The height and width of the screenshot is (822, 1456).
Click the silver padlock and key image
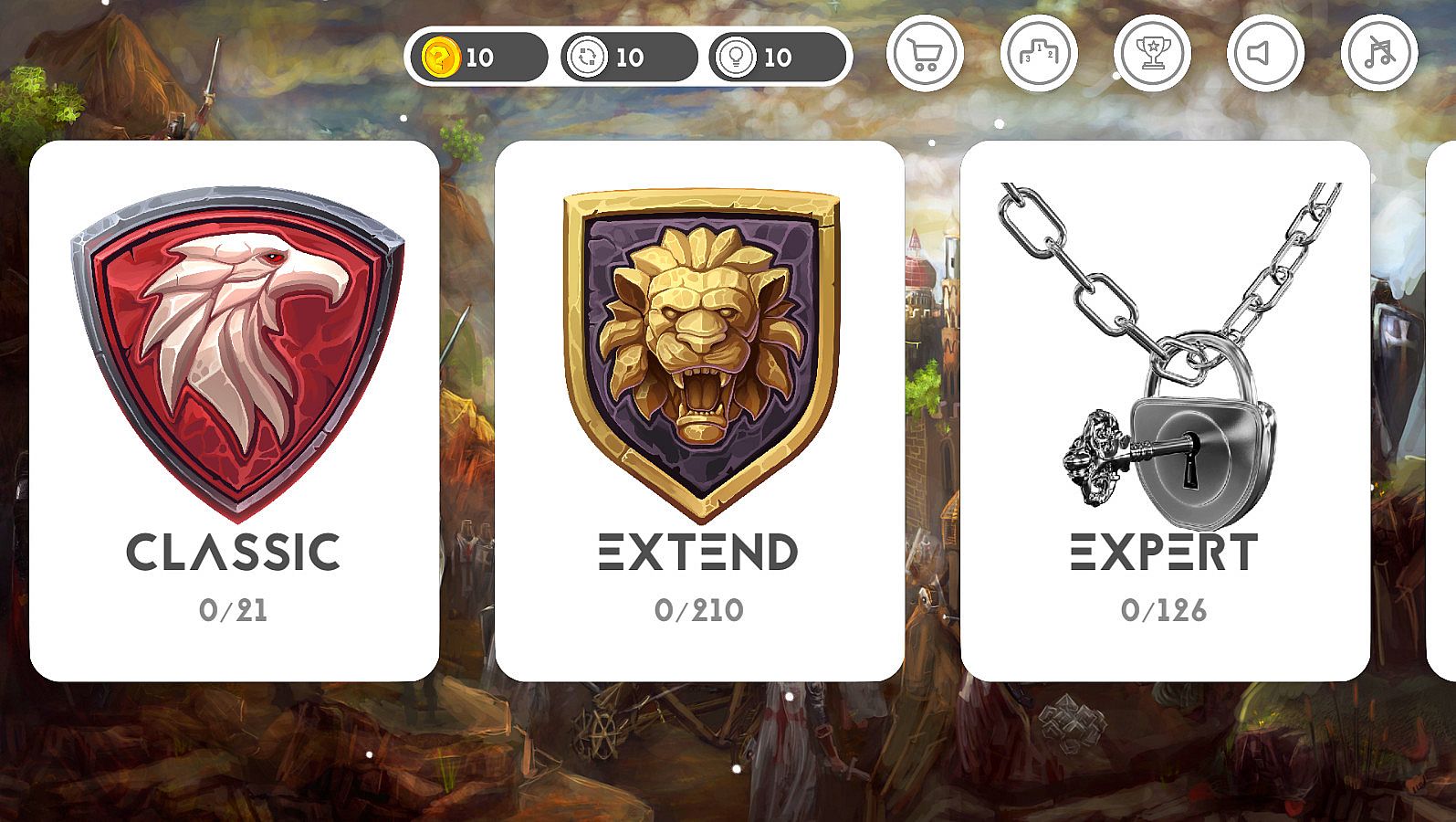coord(1171,356)
